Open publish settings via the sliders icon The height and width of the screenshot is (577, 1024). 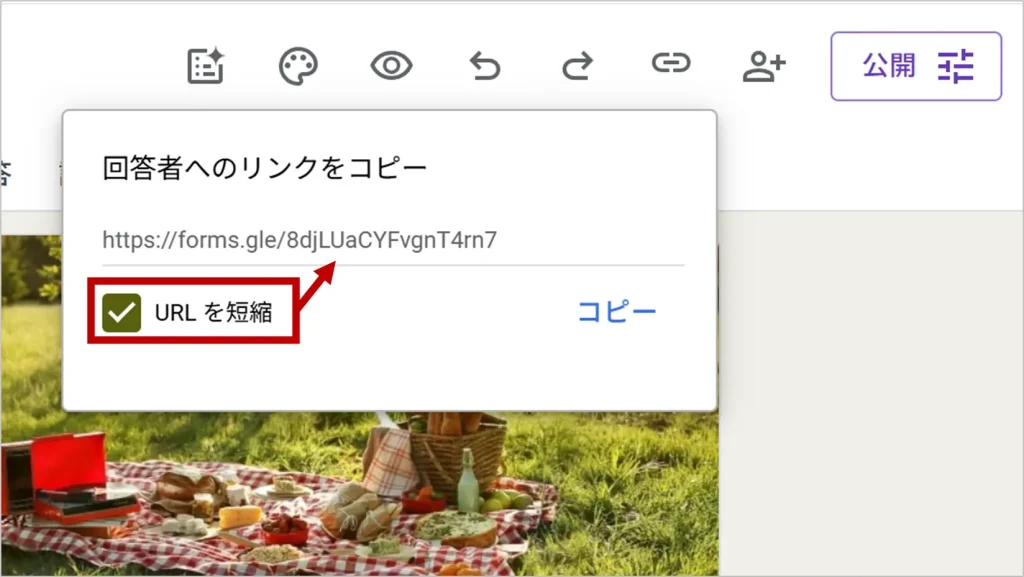[x=955, y=66]
